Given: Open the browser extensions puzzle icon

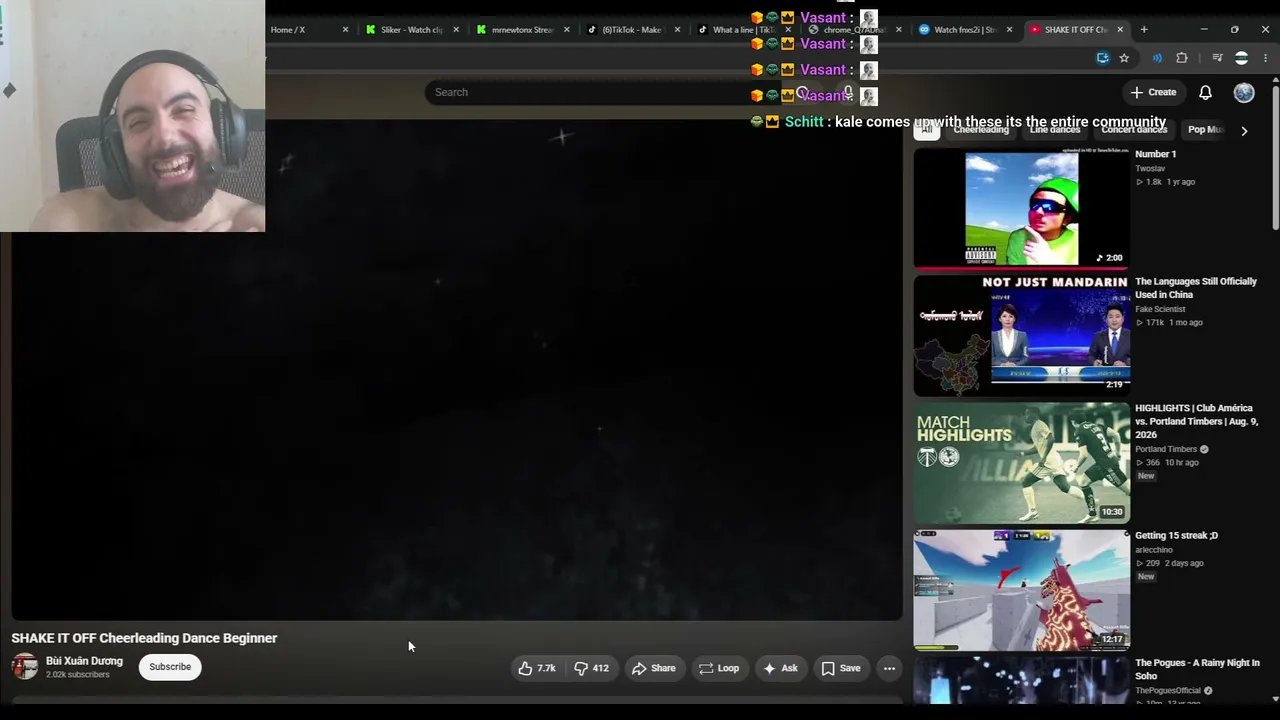Looking at the screenshot, I should [1182, 58].
